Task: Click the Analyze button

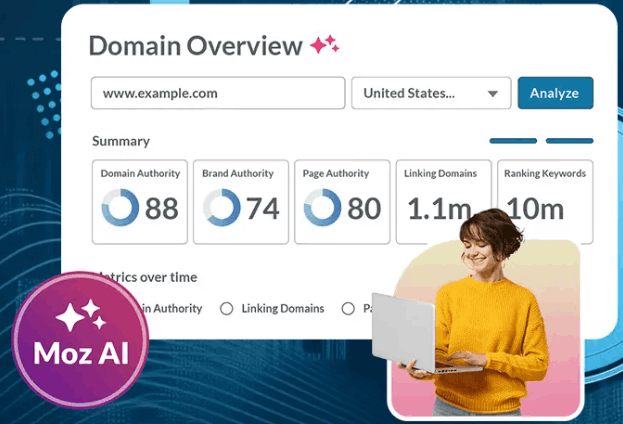Action: pos(555,93)
